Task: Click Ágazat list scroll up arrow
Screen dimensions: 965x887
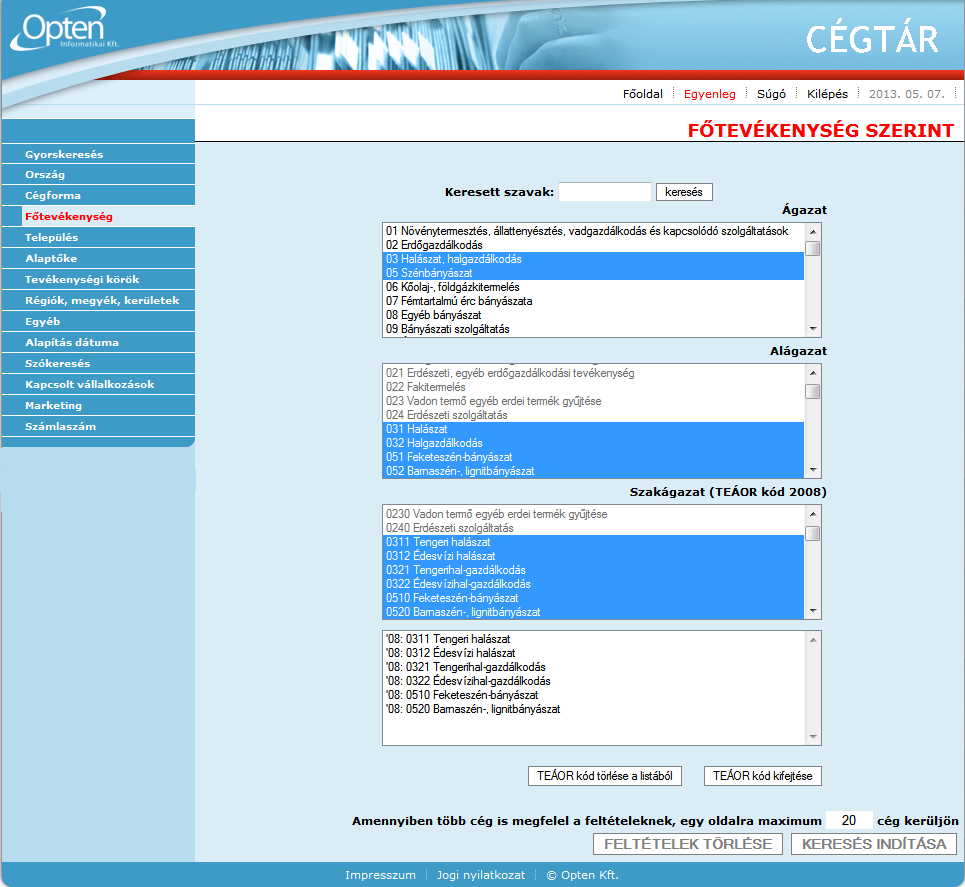Action: pos(812,231)
